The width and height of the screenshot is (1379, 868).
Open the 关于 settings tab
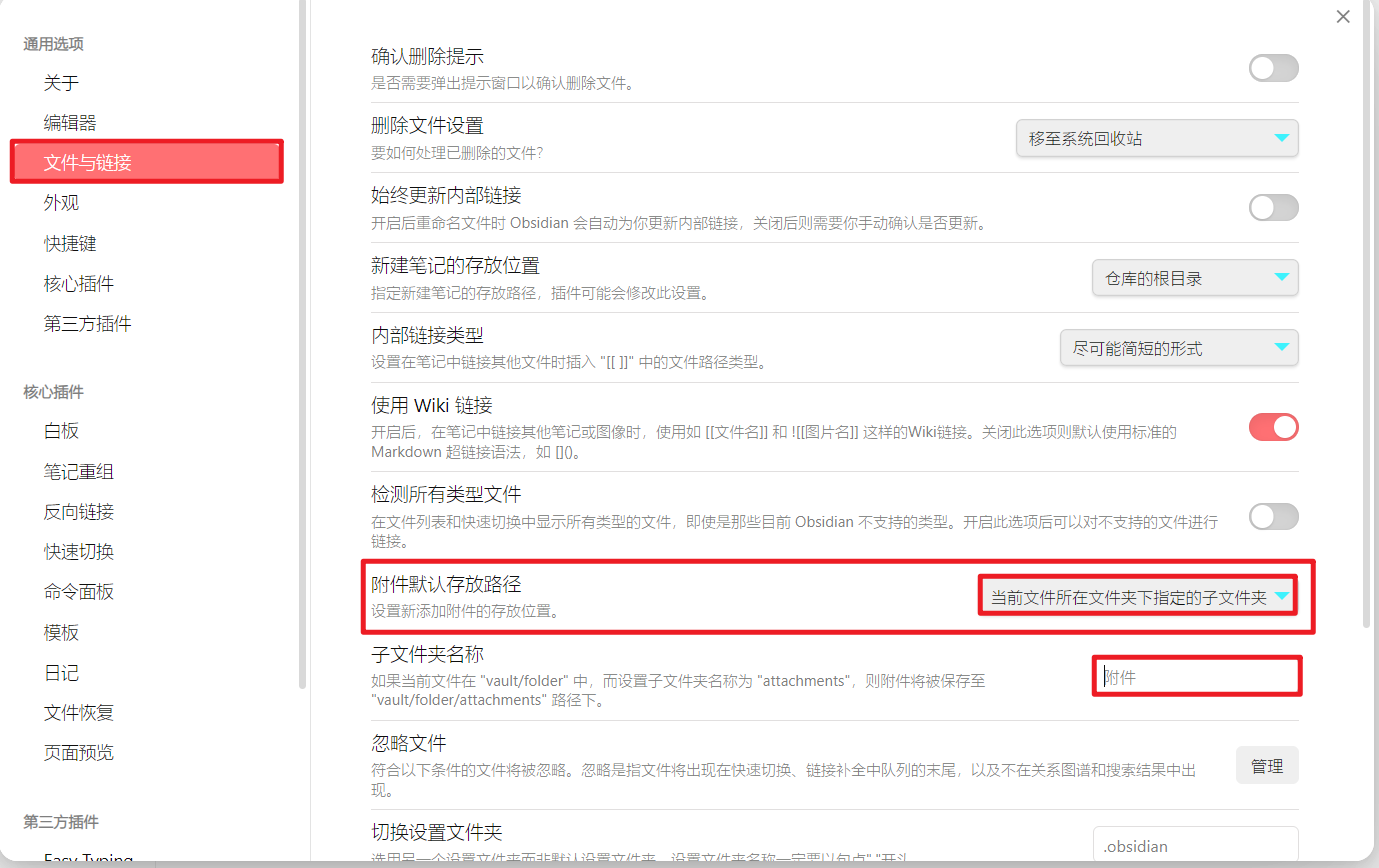coord(61,83)
